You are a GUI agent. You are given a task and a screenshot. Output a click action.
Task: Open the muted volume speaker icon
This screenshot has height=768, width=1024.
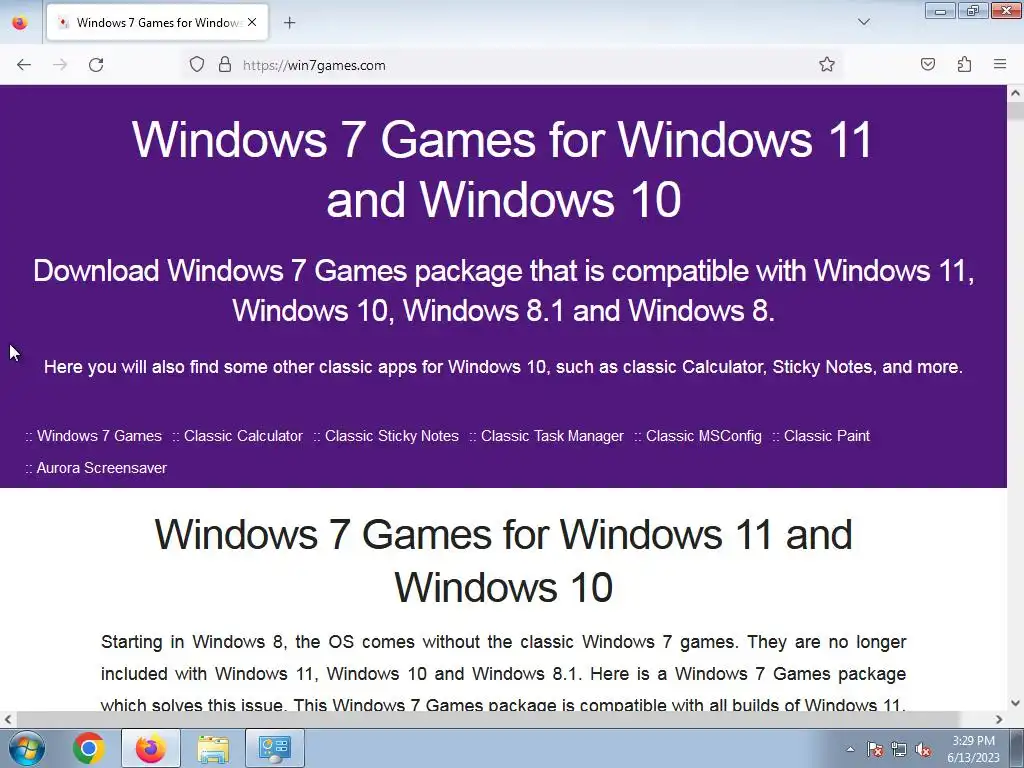(x=923, y=749)
